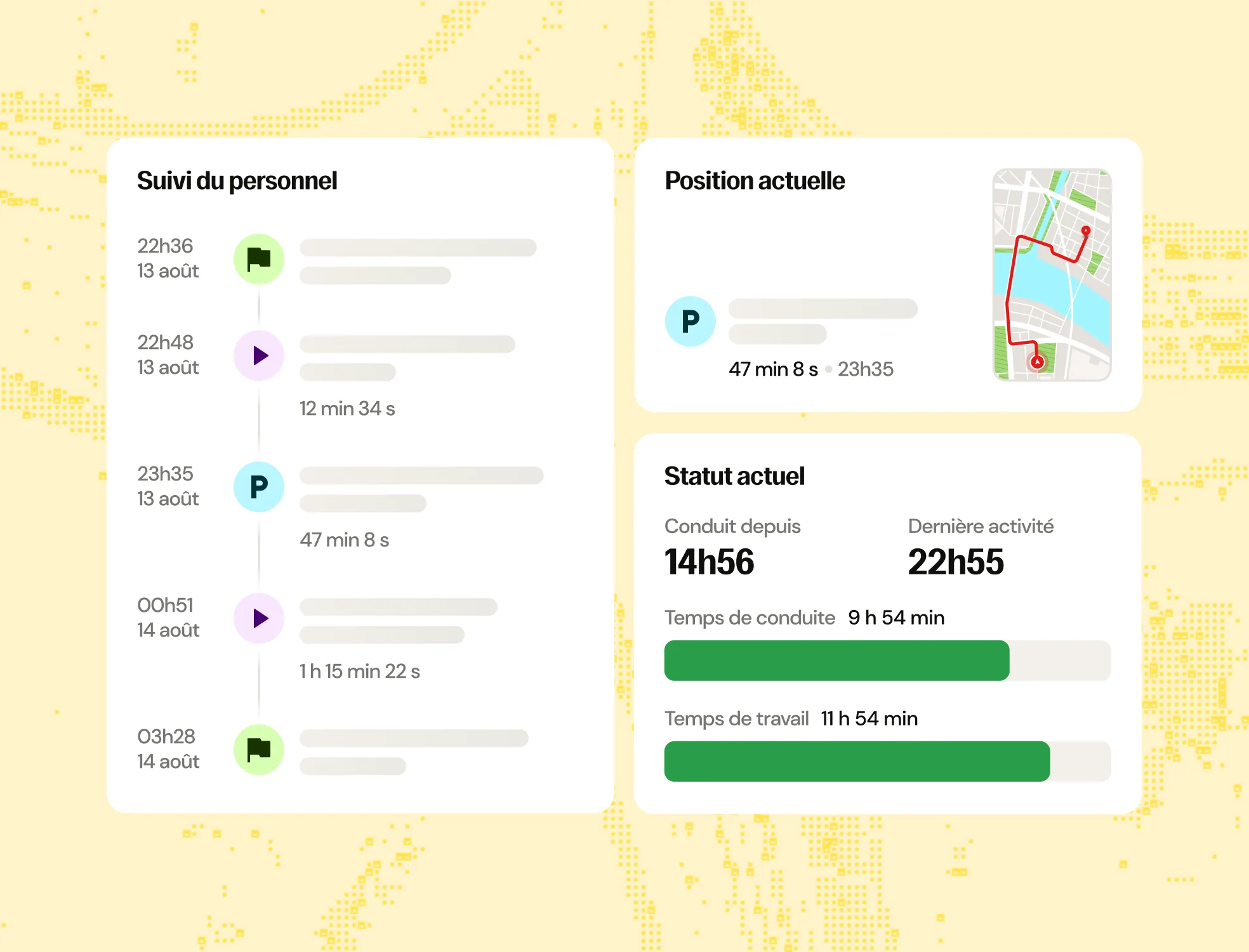Click the parking P icon in Position actuelle
This screenshot has width=1249, height=952.
pos(691,321)
